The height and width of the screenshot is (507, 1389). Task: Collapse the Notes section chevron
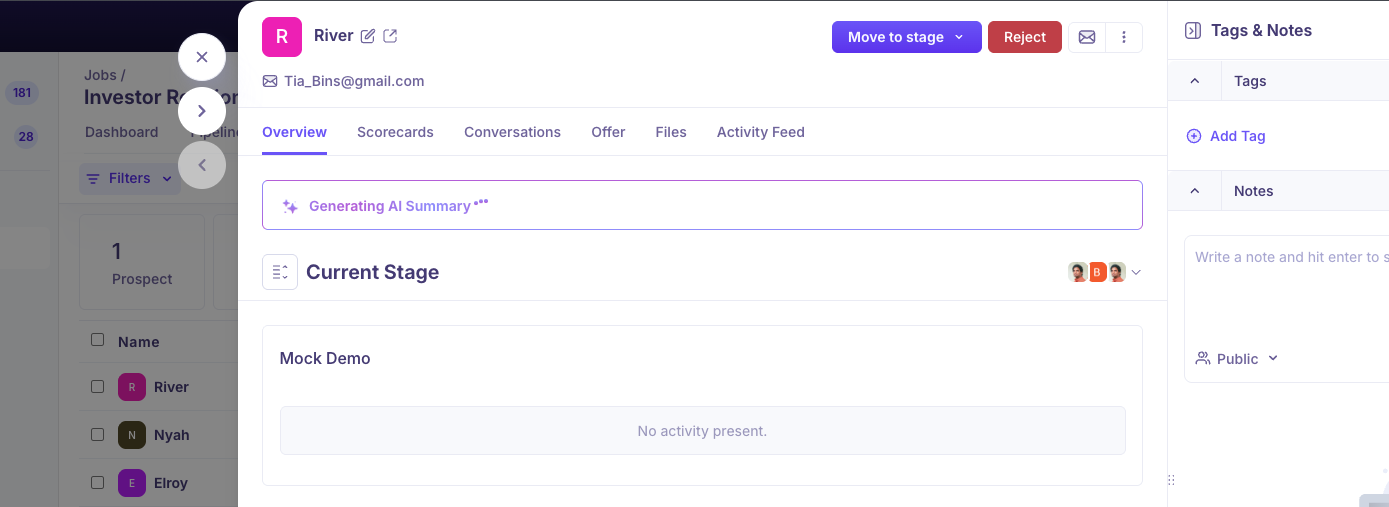(x=1195, y=191)
